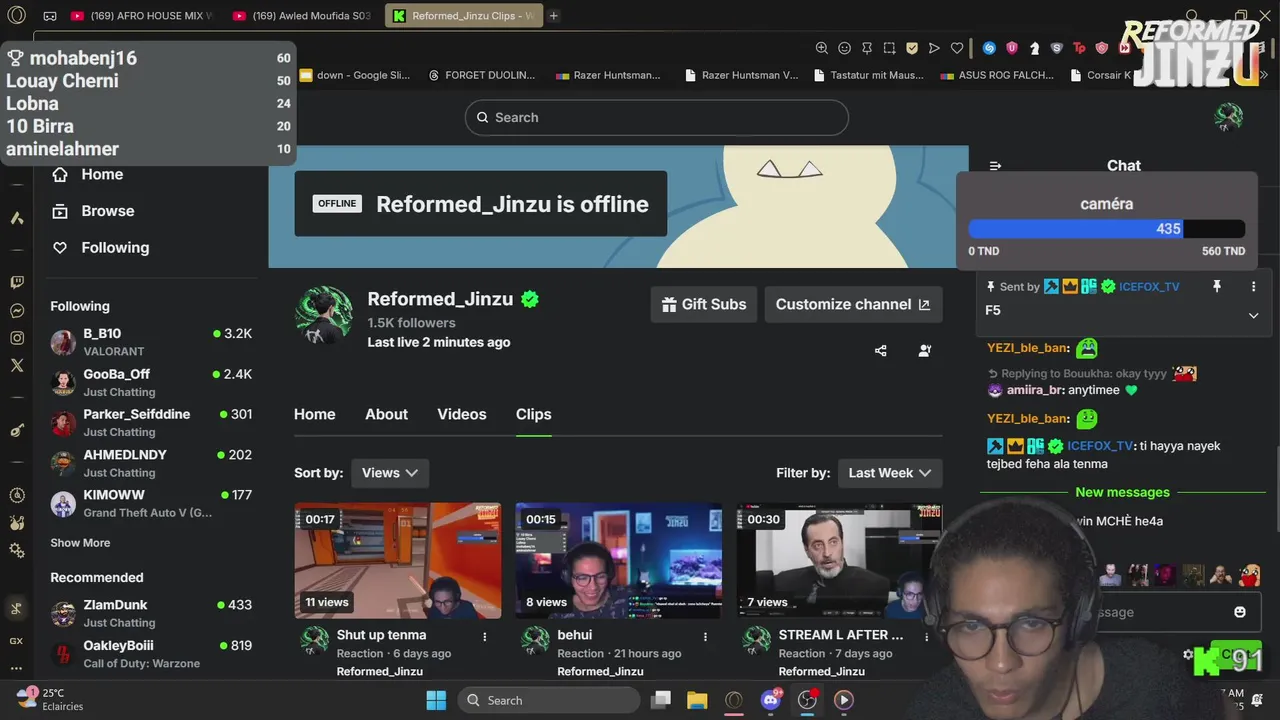
Task: Open Instagram in the Opera GX sidebar
Action: [x=17, y=338]
